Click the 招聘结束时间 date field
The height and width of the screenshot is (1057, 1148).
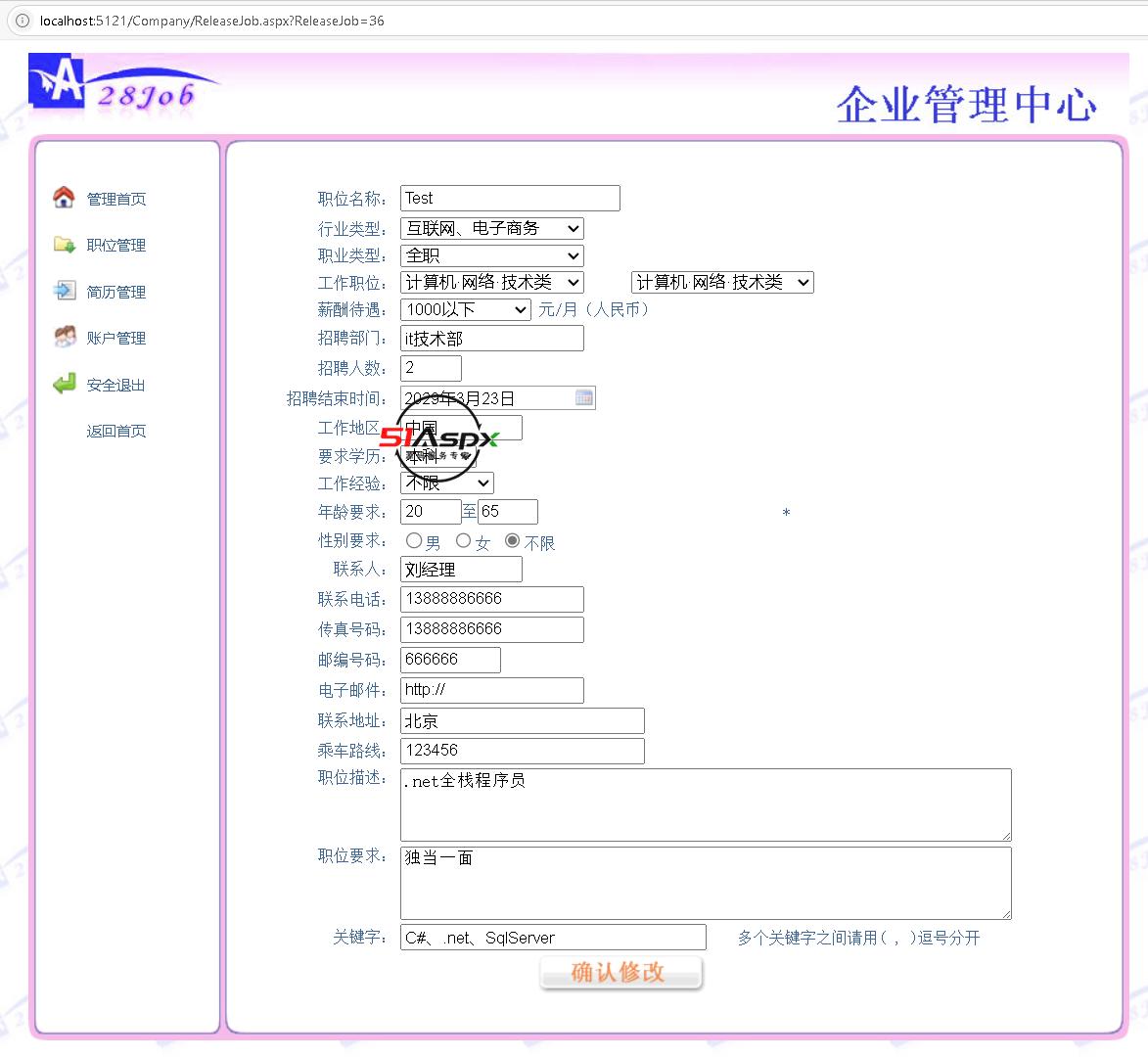pos(498,398)
